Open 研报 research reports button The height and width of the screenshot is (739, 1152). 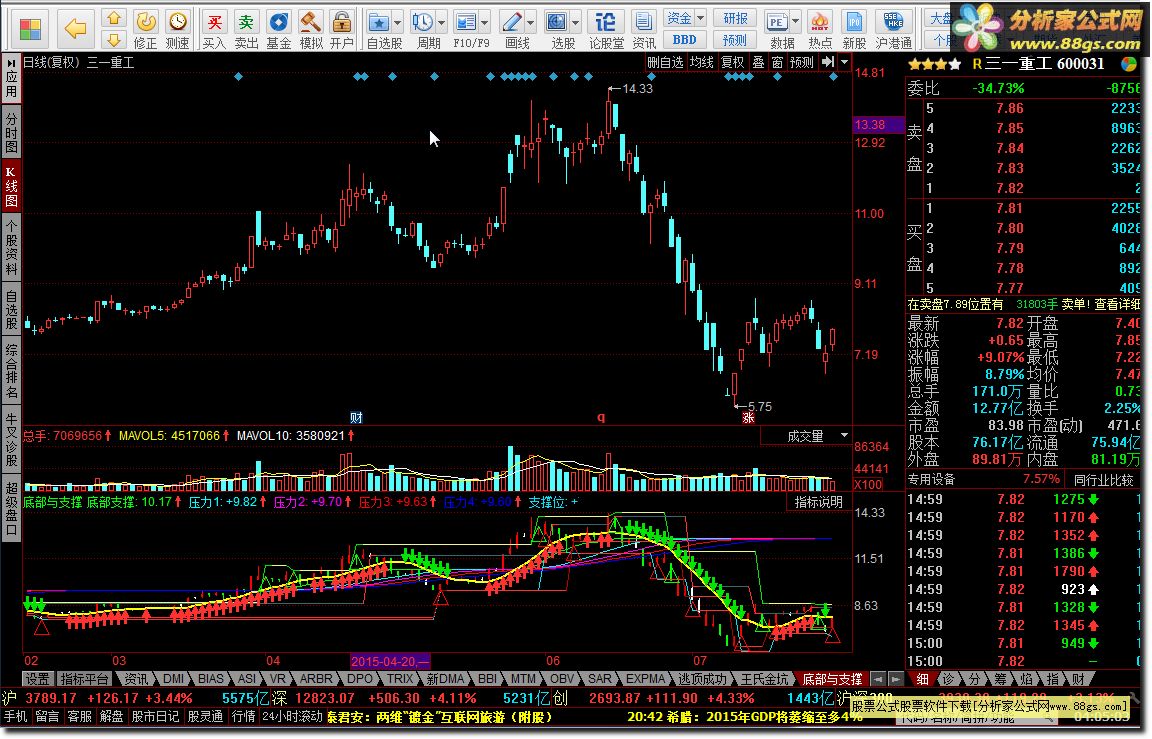(735, 18)
